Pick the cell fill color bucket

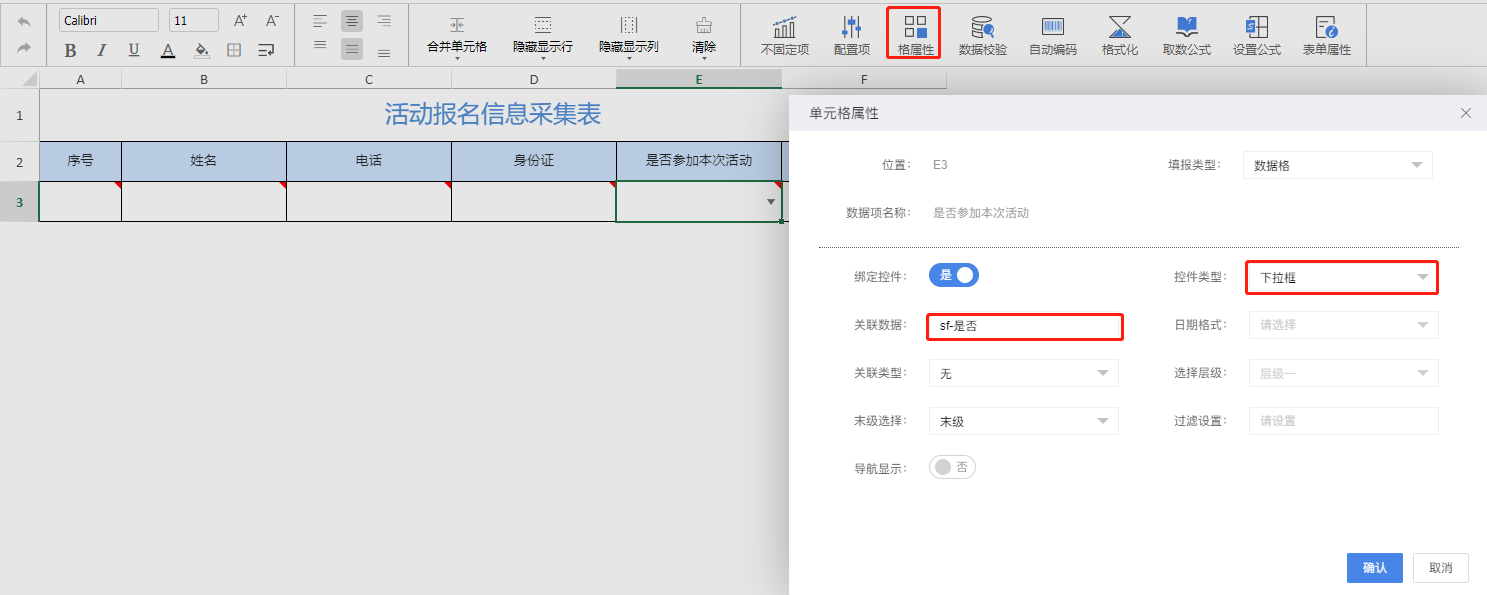tap(201, 50)
